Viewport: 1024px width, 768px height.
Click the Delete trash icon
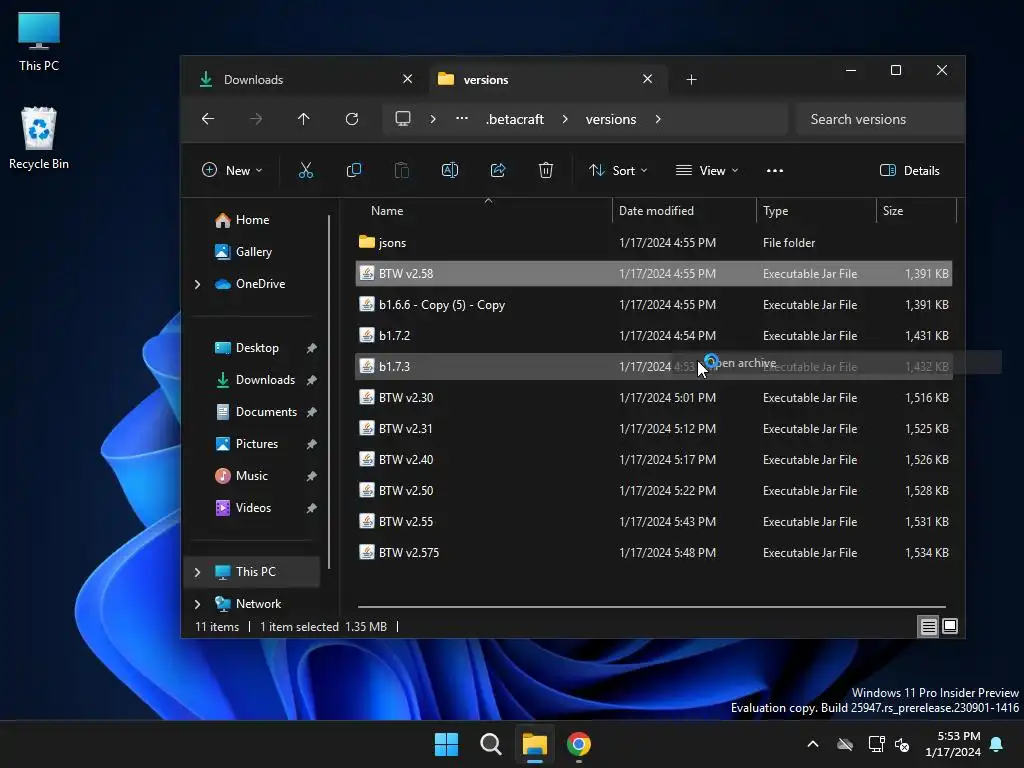546,170
